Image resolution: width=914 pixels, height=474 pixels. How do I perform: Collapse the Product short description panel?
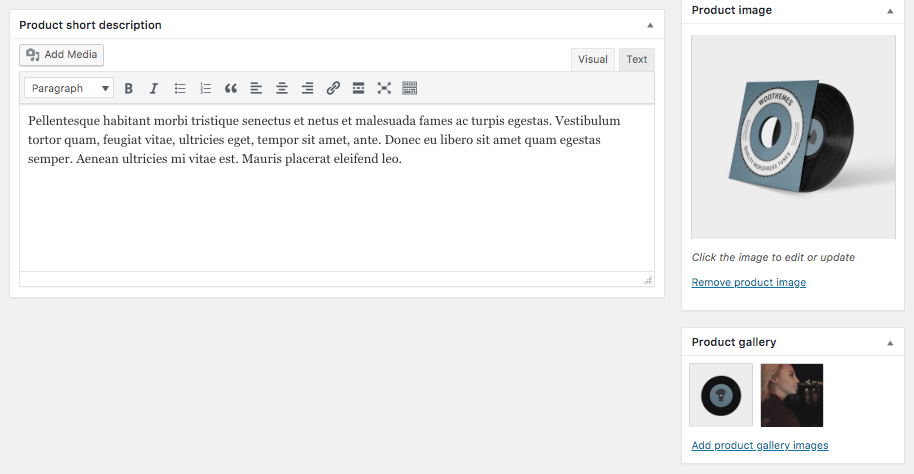[649, 25]
